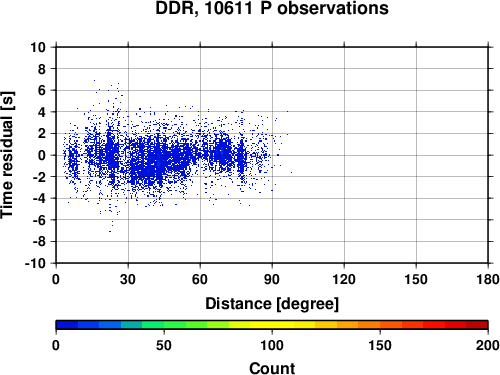Select the 'Time residual [s]' y-axis label
Viewport: 500px width, 375px height.
point(8,155)
